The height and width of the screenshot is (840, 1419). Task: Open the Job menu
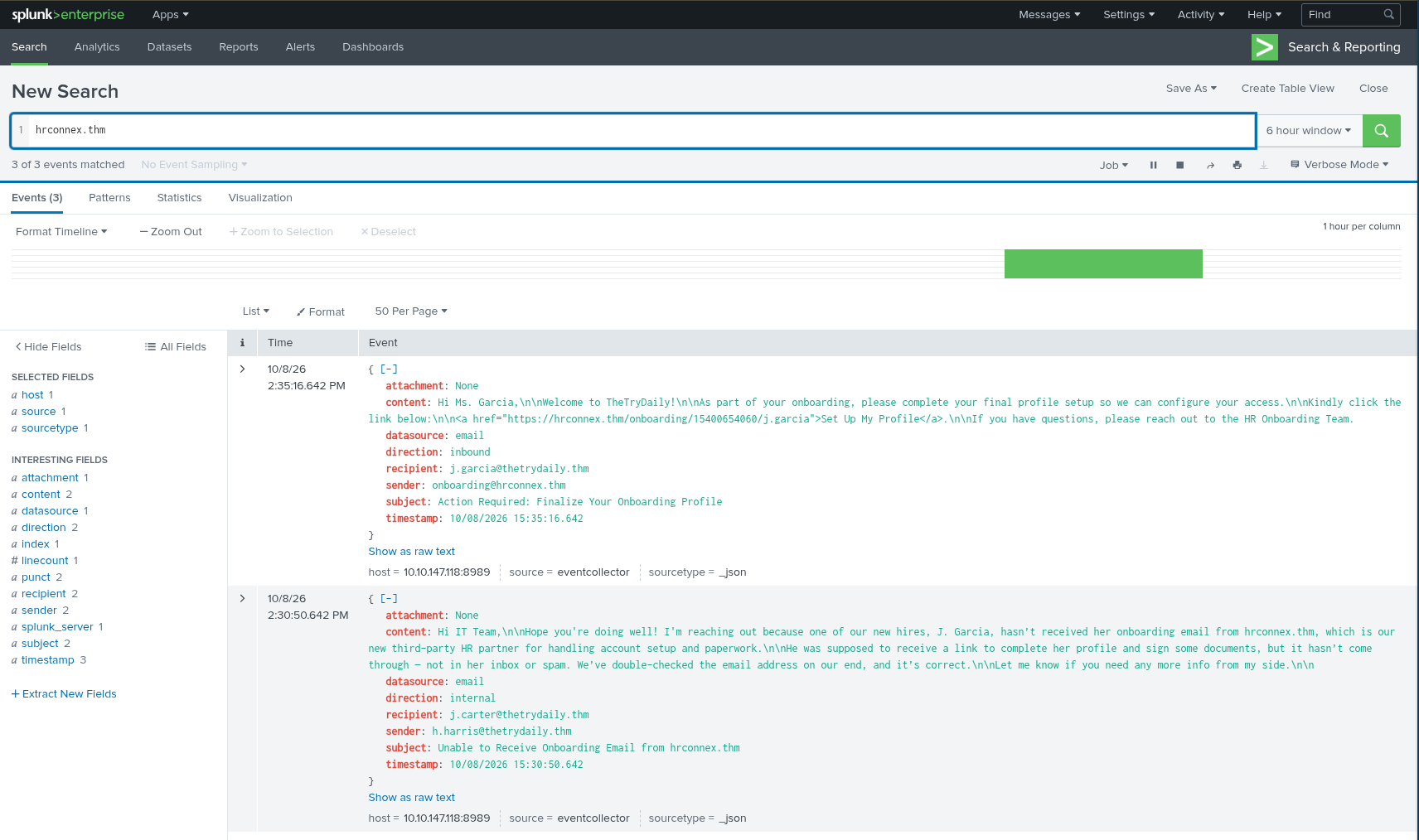(1114, 165)
